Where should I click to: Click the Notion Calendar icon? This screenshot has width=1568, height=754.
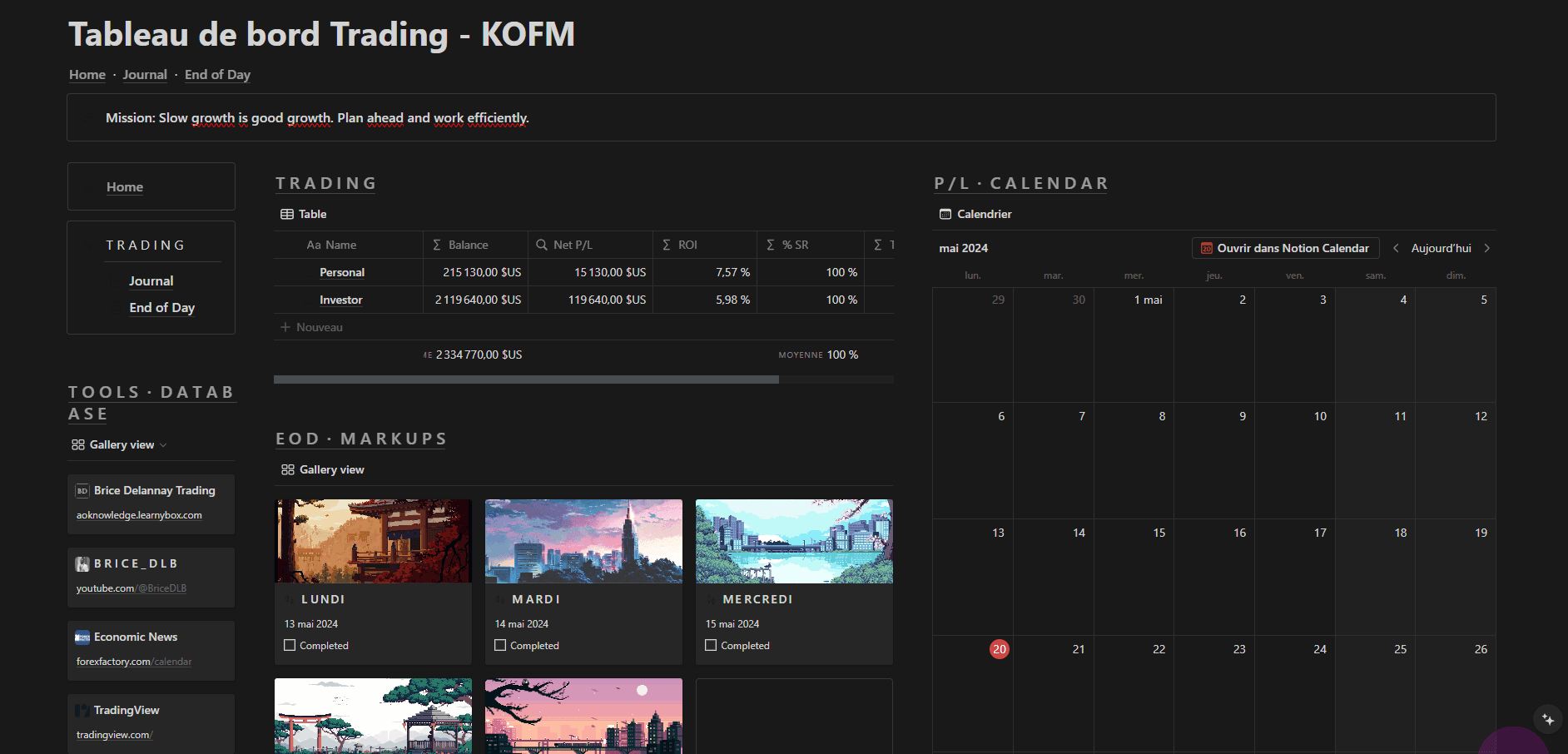pos(1206,248)
